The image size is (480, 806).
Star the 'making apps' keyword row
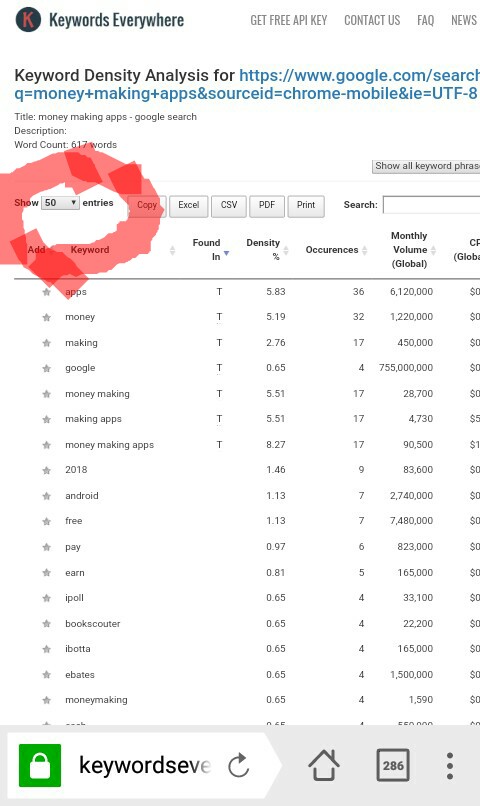(47, 419)
